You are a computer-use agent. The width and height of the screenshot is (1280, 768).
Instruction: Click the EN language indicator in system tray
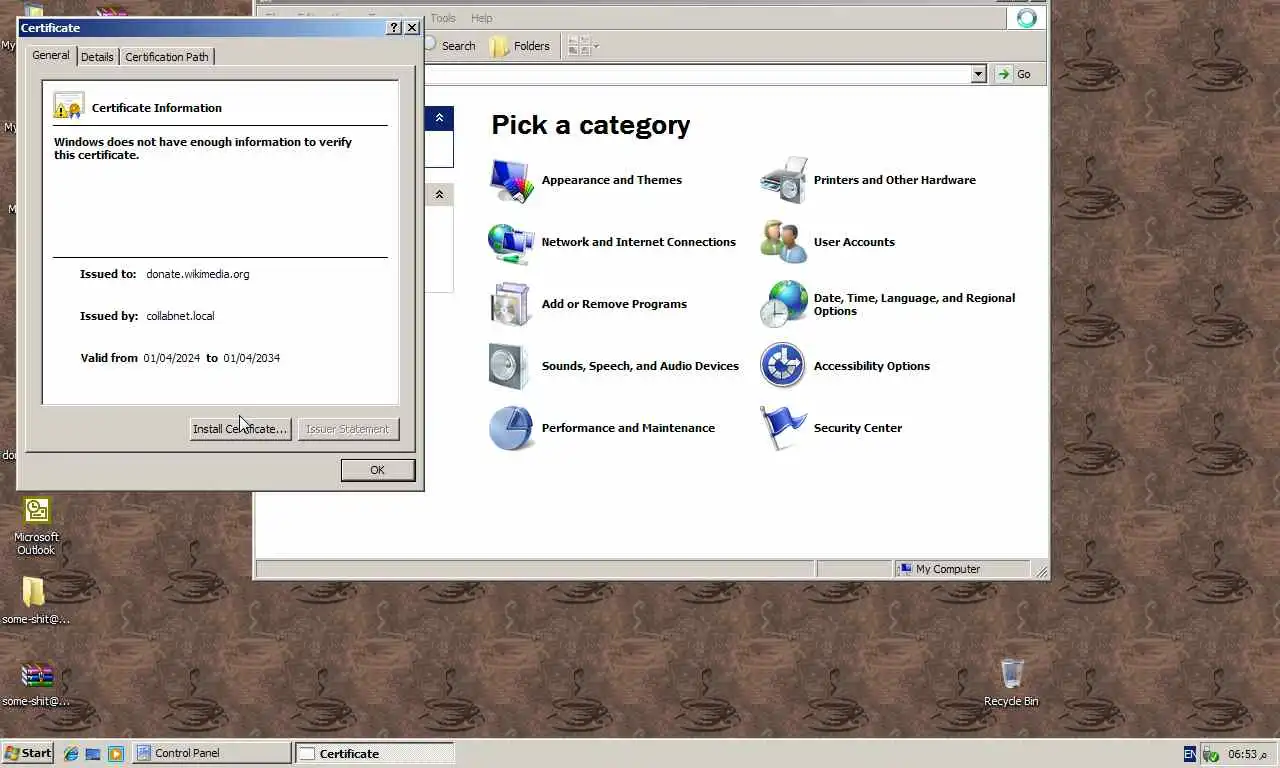pyautogui.click(x=1189, y=754)
